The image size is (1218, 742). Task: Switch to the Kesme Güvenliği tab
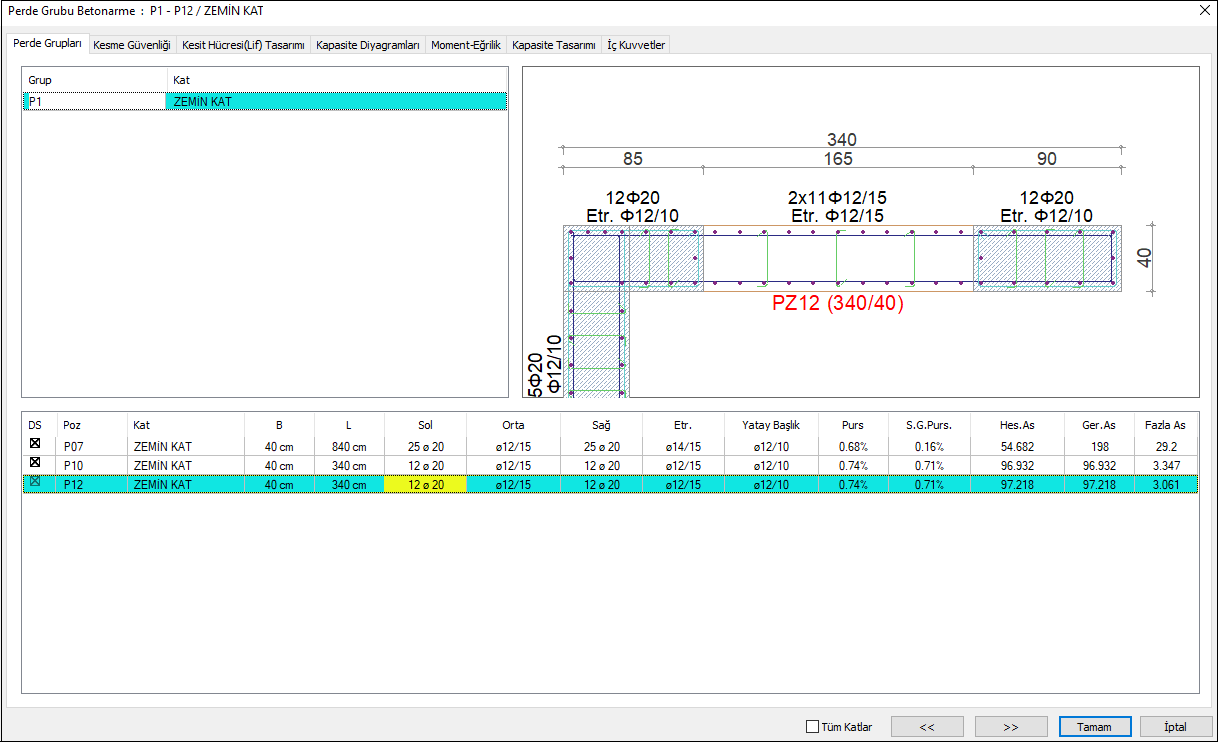tap(132, 45)
